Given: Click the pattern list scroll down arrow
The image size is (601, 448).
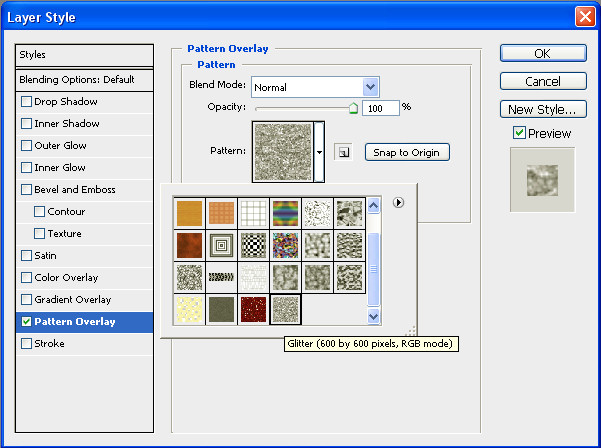Looking at the screenshot, I should 373,317.
